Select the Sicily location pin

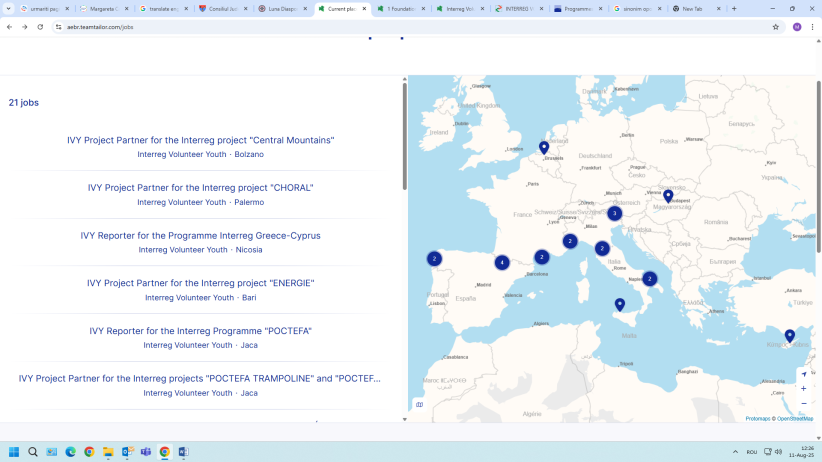click(619, 304)
